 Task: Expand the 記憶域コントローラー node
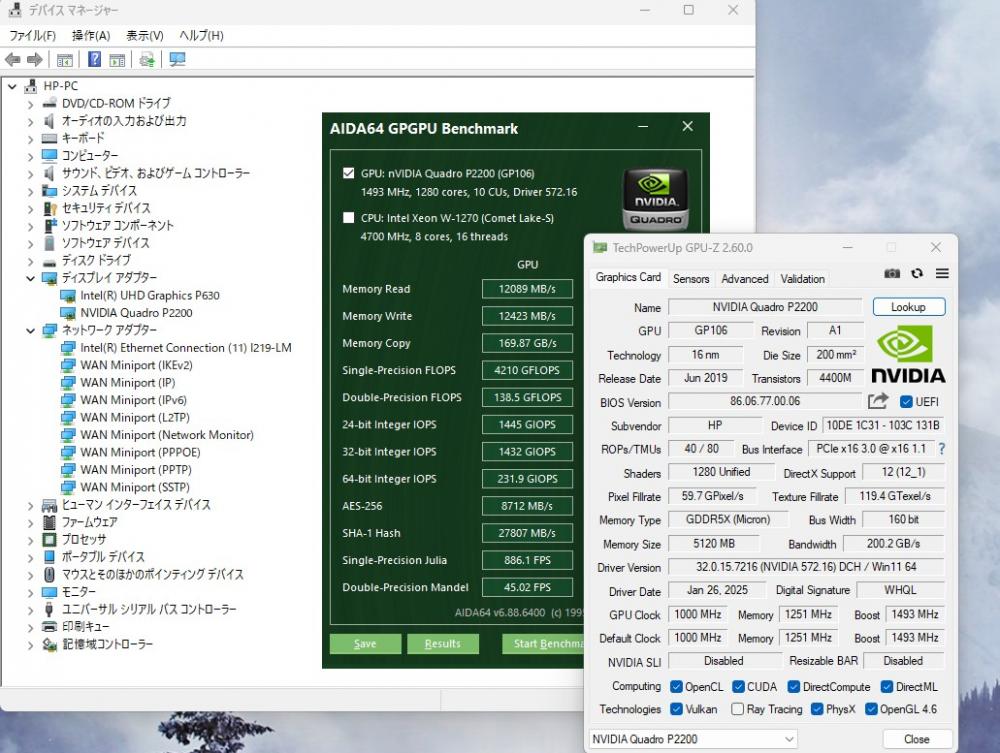[x=30, y=645]
